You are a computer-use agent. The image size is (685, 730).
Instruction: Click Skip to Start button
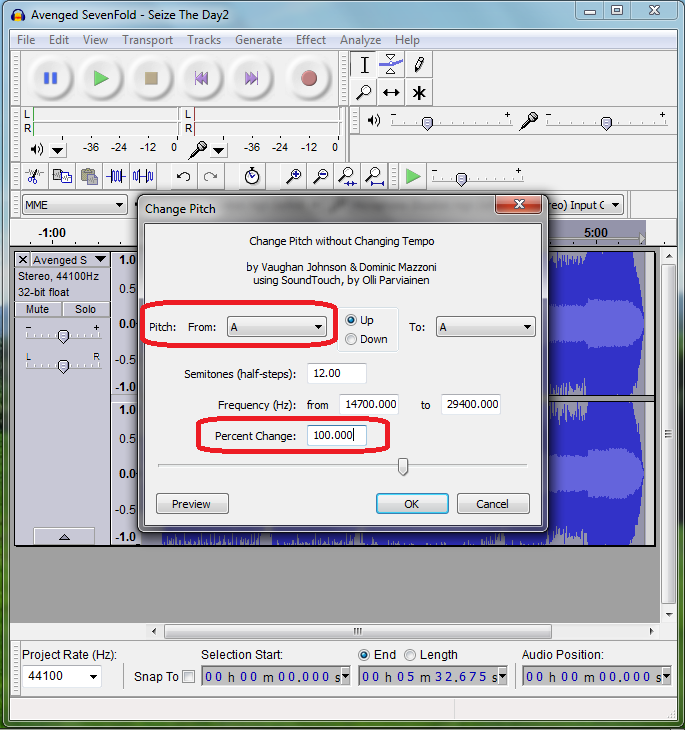pos(201,78)
